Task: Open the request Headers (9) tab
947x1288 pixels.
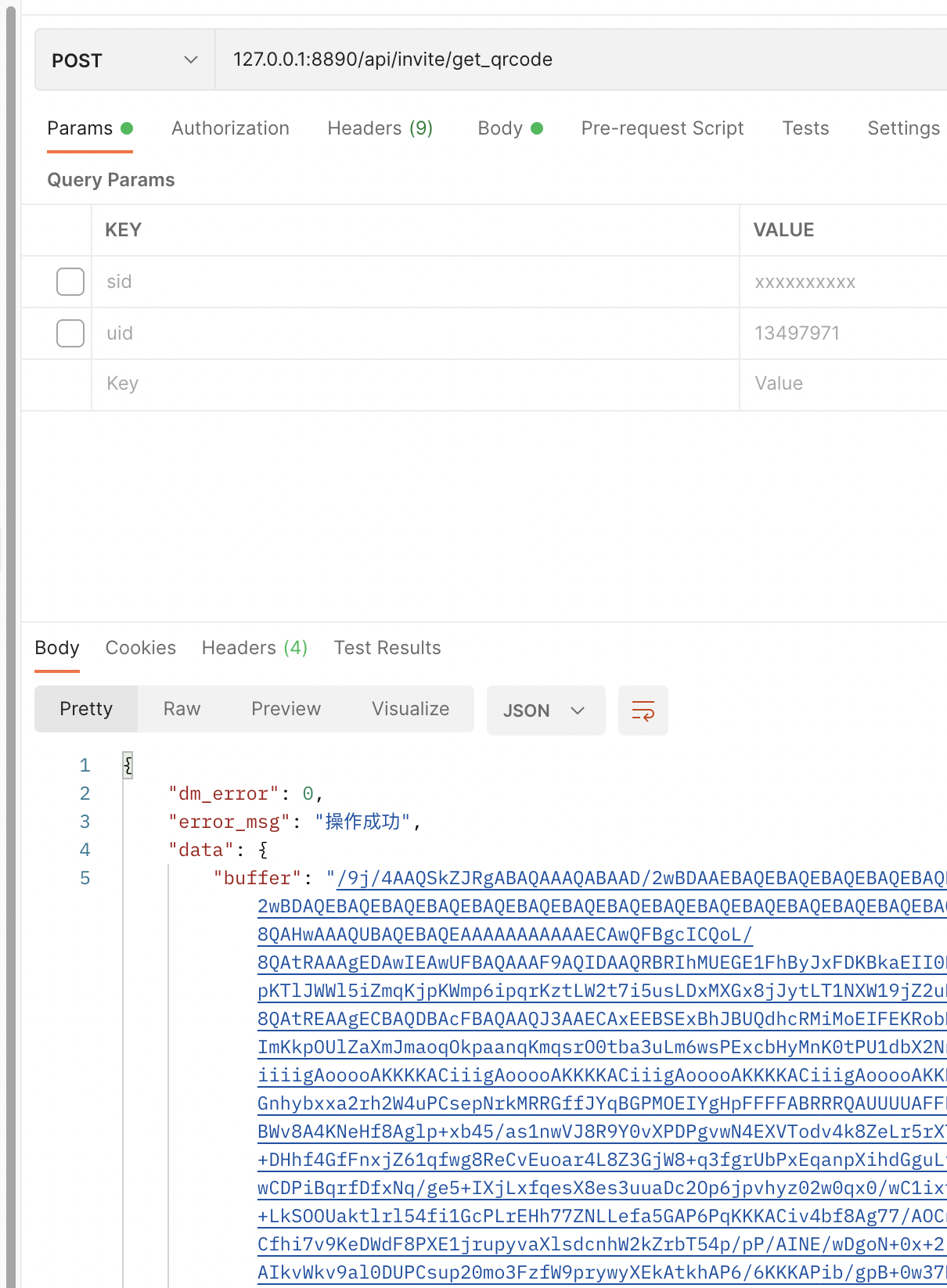Action: pos(380,128)
